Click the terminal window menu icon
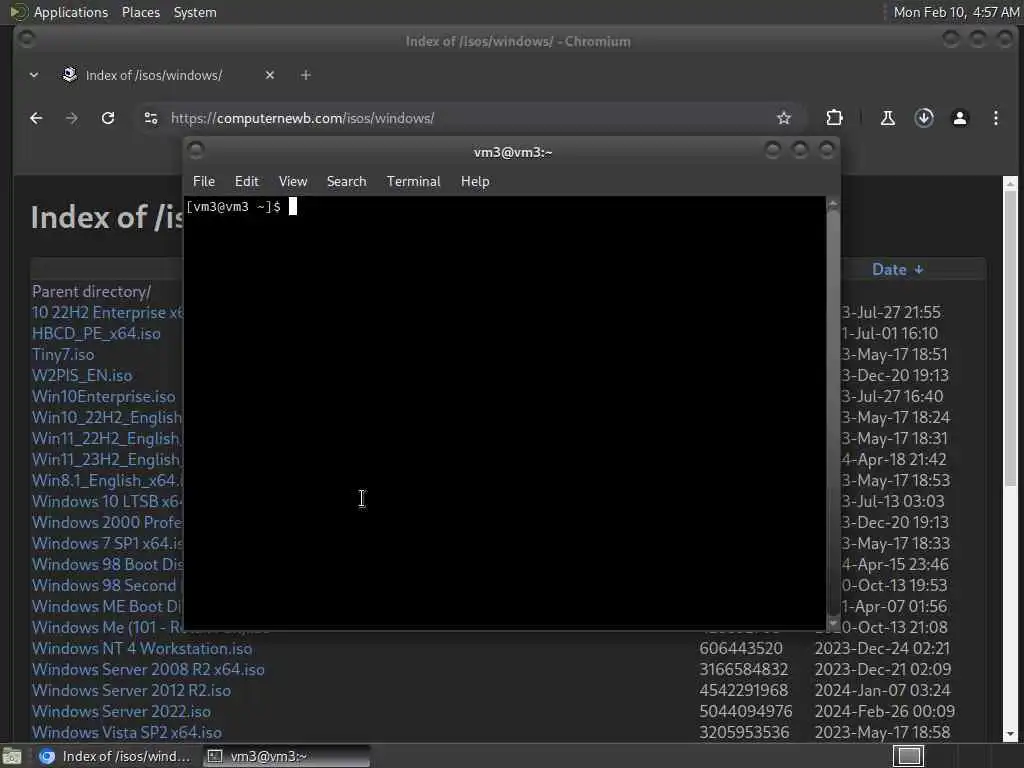Viewport: 1024px width, 768px height. tap(195, 151)
